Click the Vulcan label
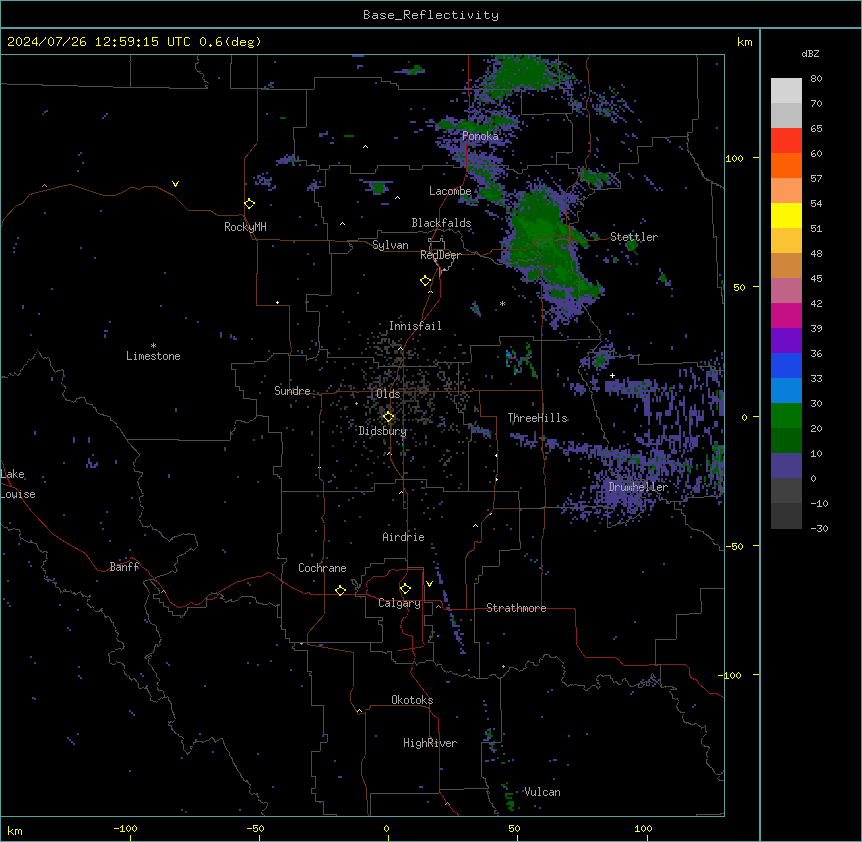862x842 pixels. click(543, 792)
